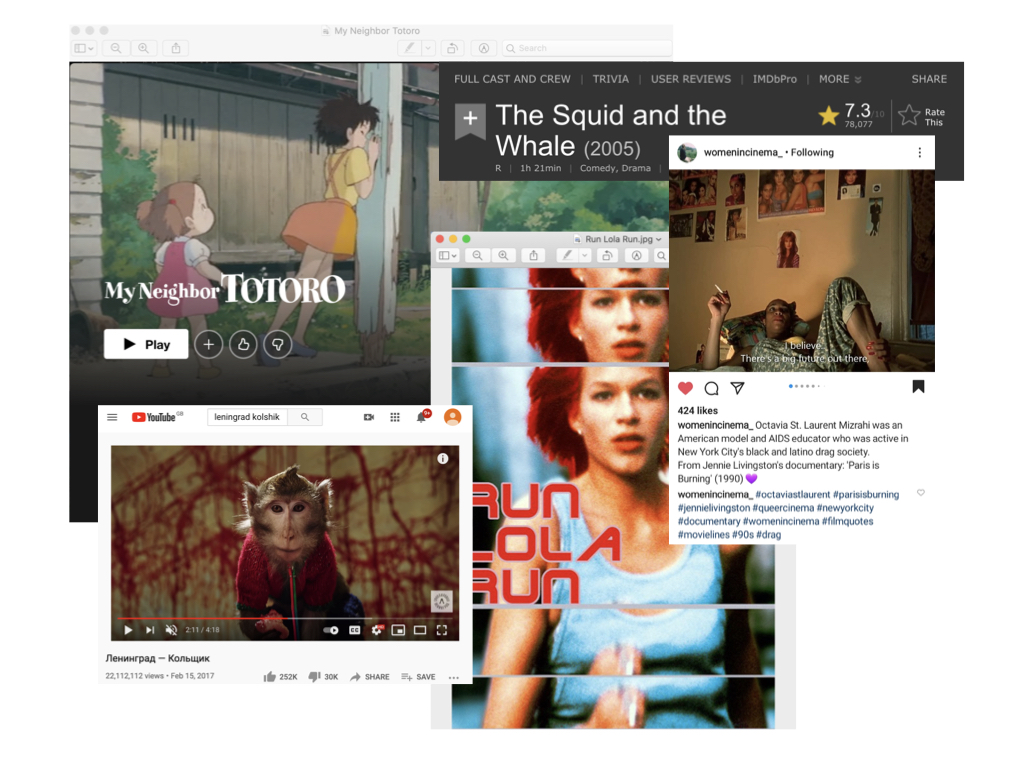Unlike the Instagram post with red heart
1024x768 pixels.
coord(685,389)
